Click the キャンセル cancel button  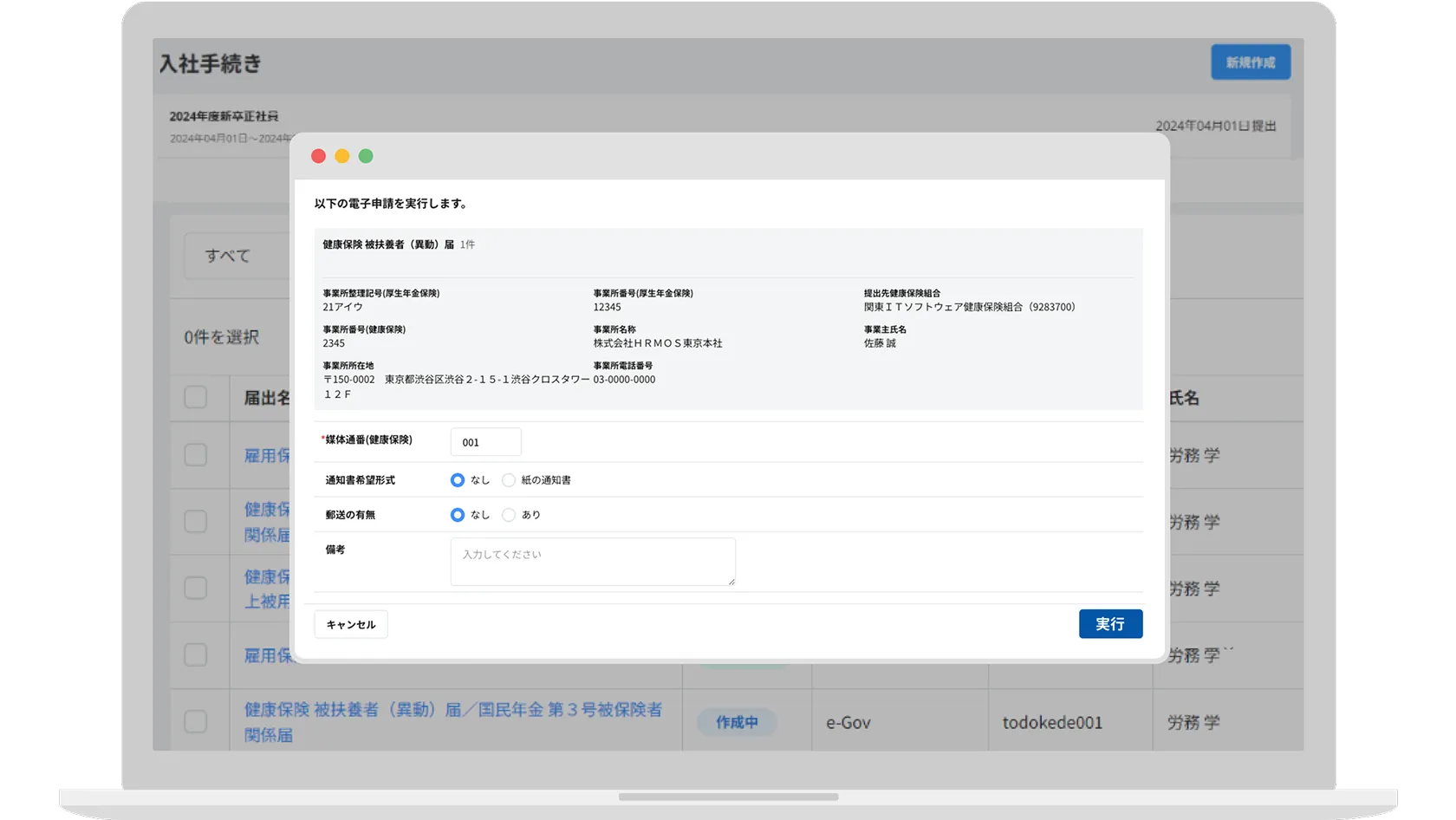point(351,625)
